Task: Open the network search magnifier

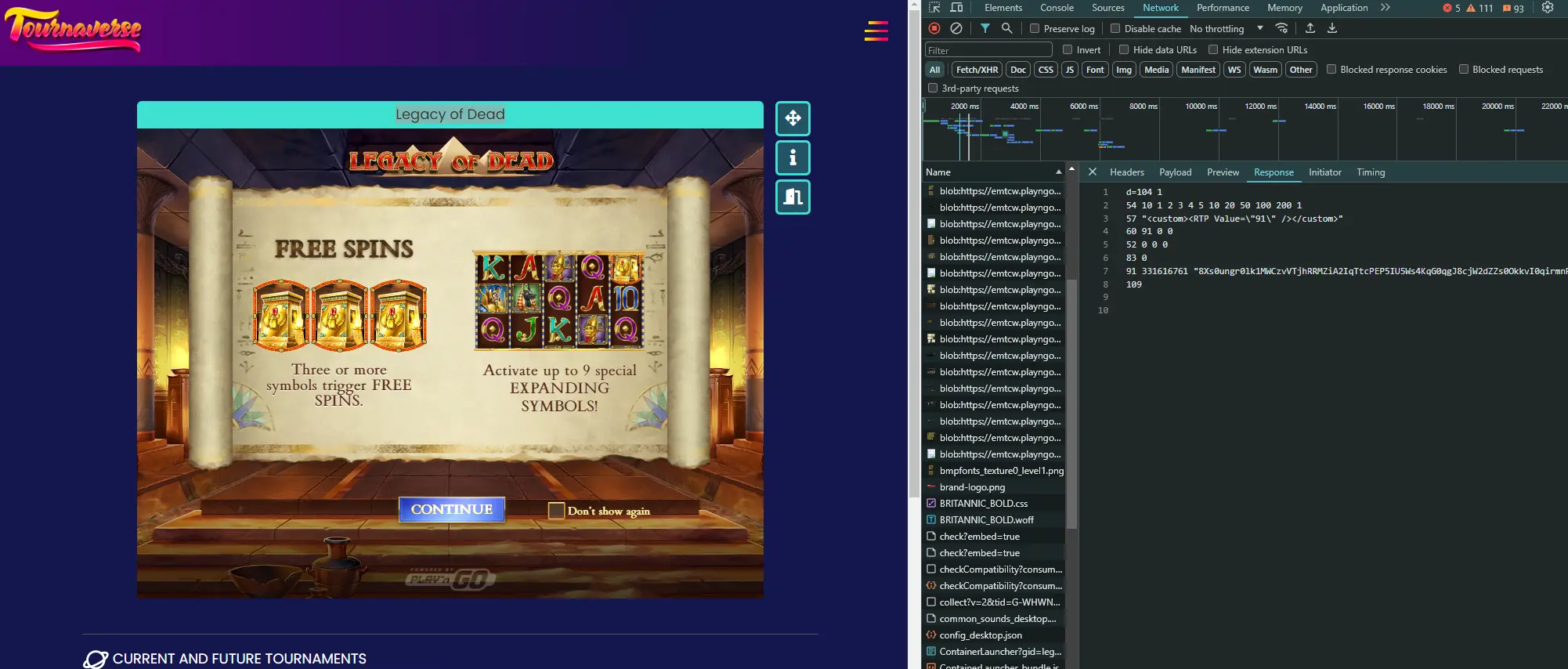Action: pyautogui.click(x=1007, y=28)
